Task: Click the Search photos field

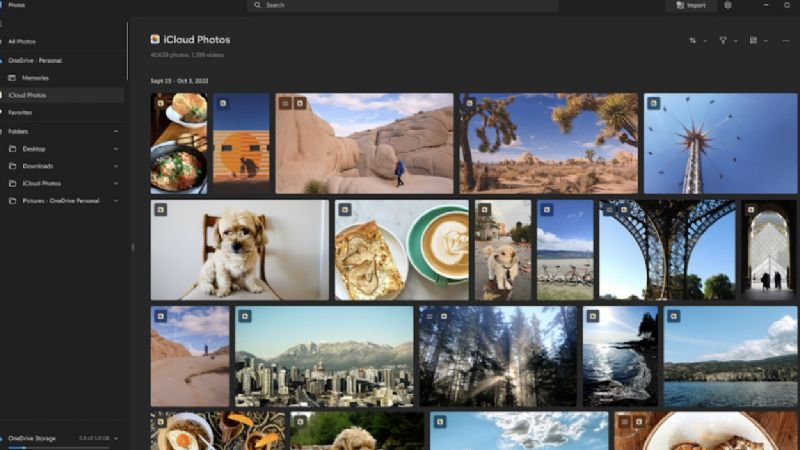Action: coord(400,5)
